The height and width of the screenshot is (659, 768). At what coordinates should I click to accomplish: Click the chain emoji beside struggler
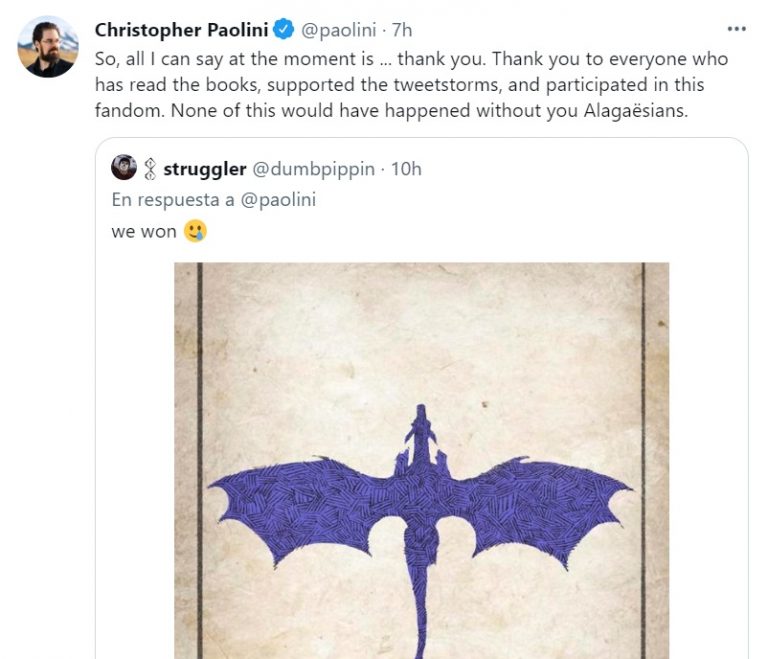pos(151,169)
